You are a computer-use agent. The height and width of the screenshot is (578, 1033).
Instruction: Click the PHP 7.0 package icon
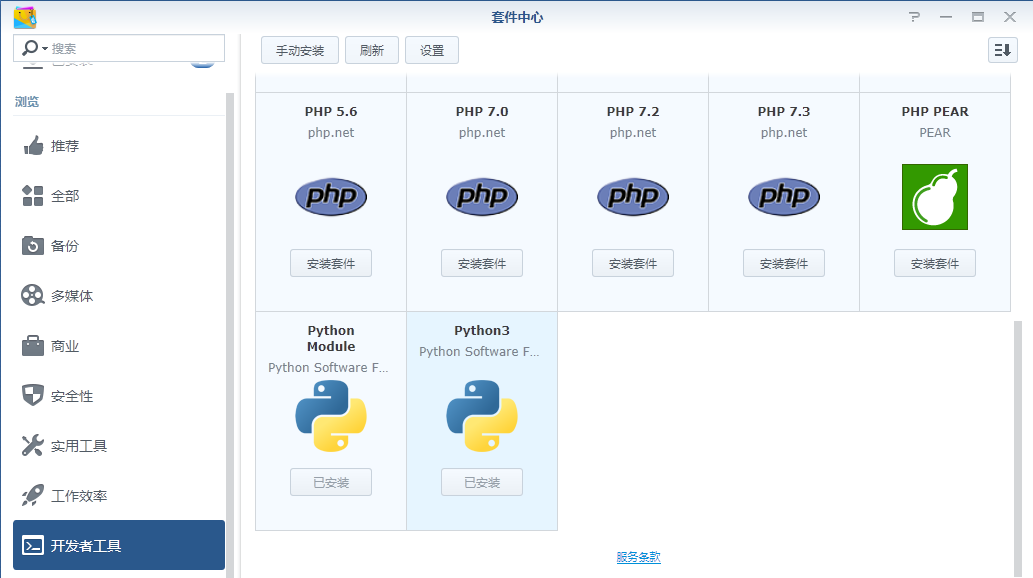[x=482, y=197]
